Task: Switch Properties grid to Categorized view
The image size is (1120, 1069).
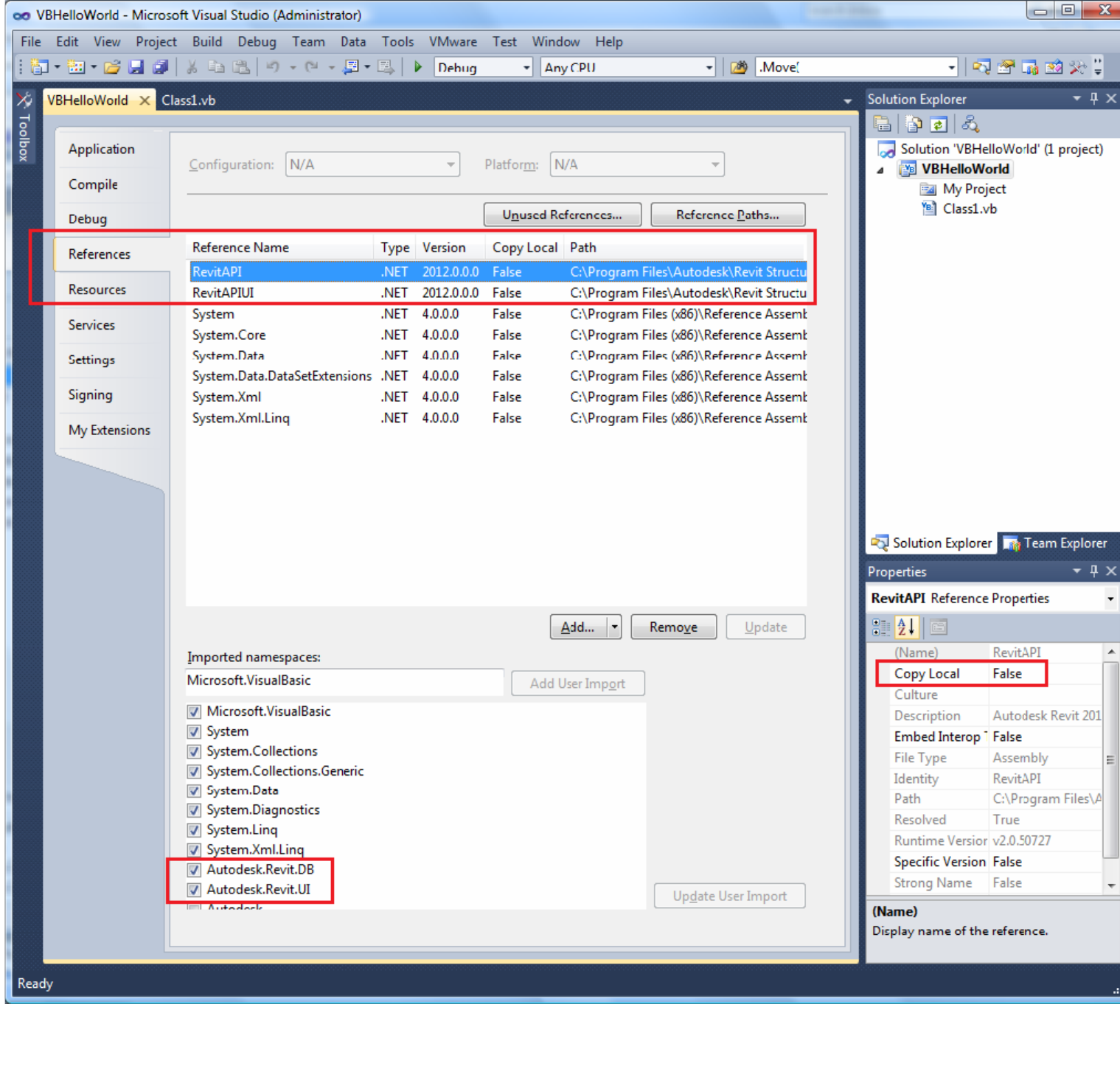Action: [x=880, y=627]
